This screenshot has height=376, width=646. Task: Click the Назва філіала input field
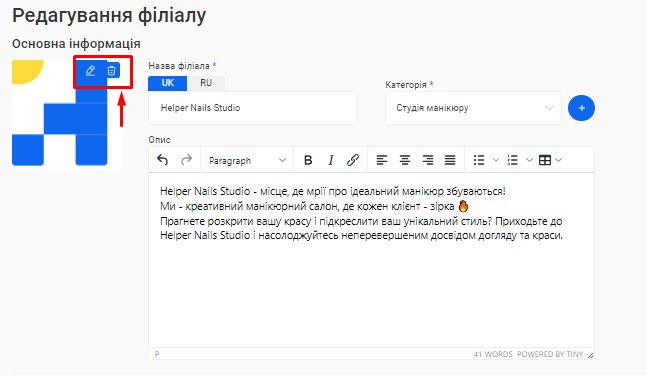click(253, 108)
